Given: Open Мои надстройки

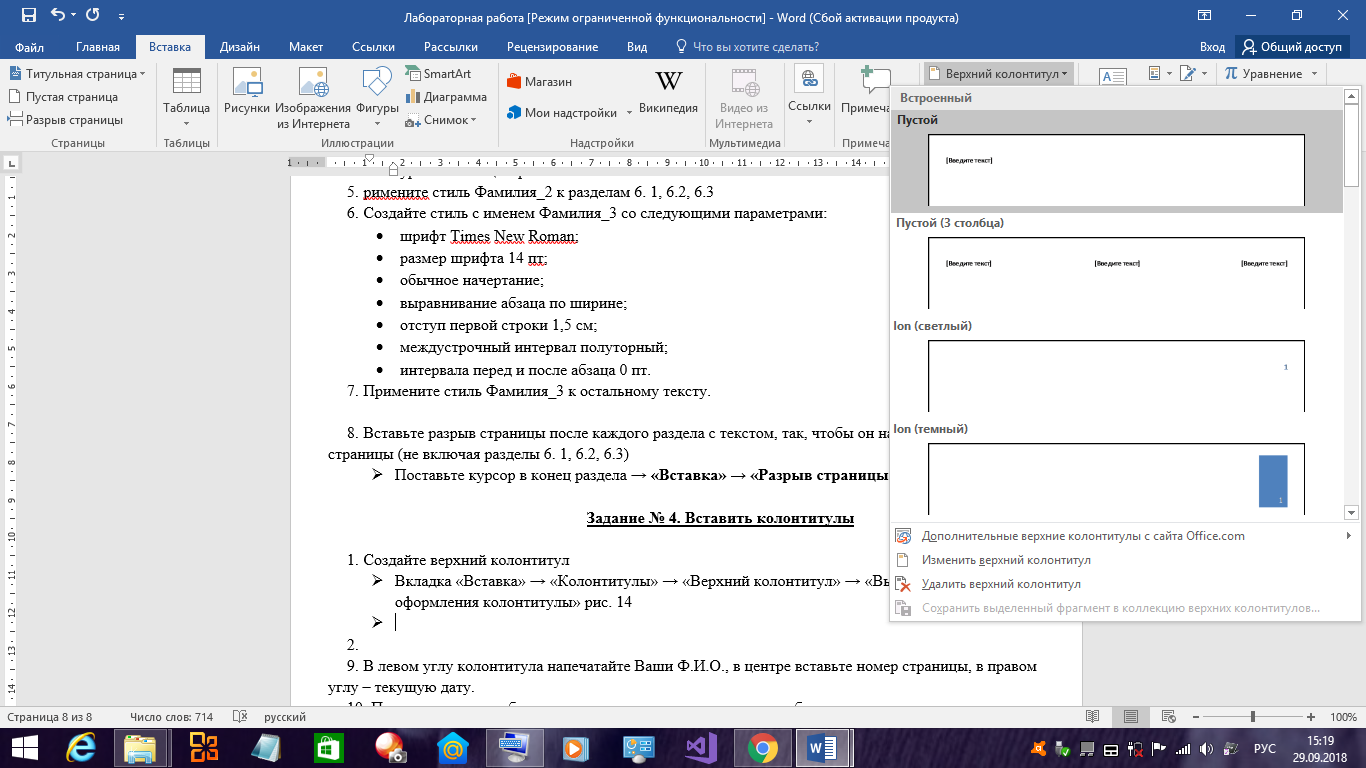Looking at the screenshot, I should coord(569,113).
